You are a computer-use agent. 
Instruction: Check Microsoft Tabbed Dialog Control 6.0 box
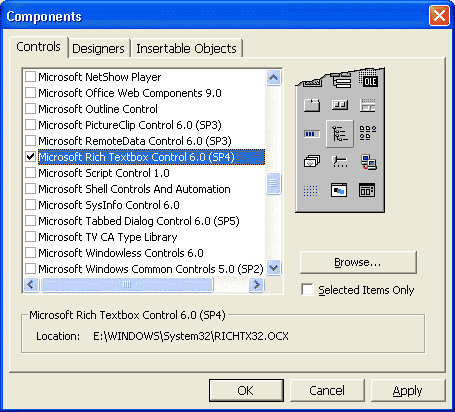click(x=31, y=221)
